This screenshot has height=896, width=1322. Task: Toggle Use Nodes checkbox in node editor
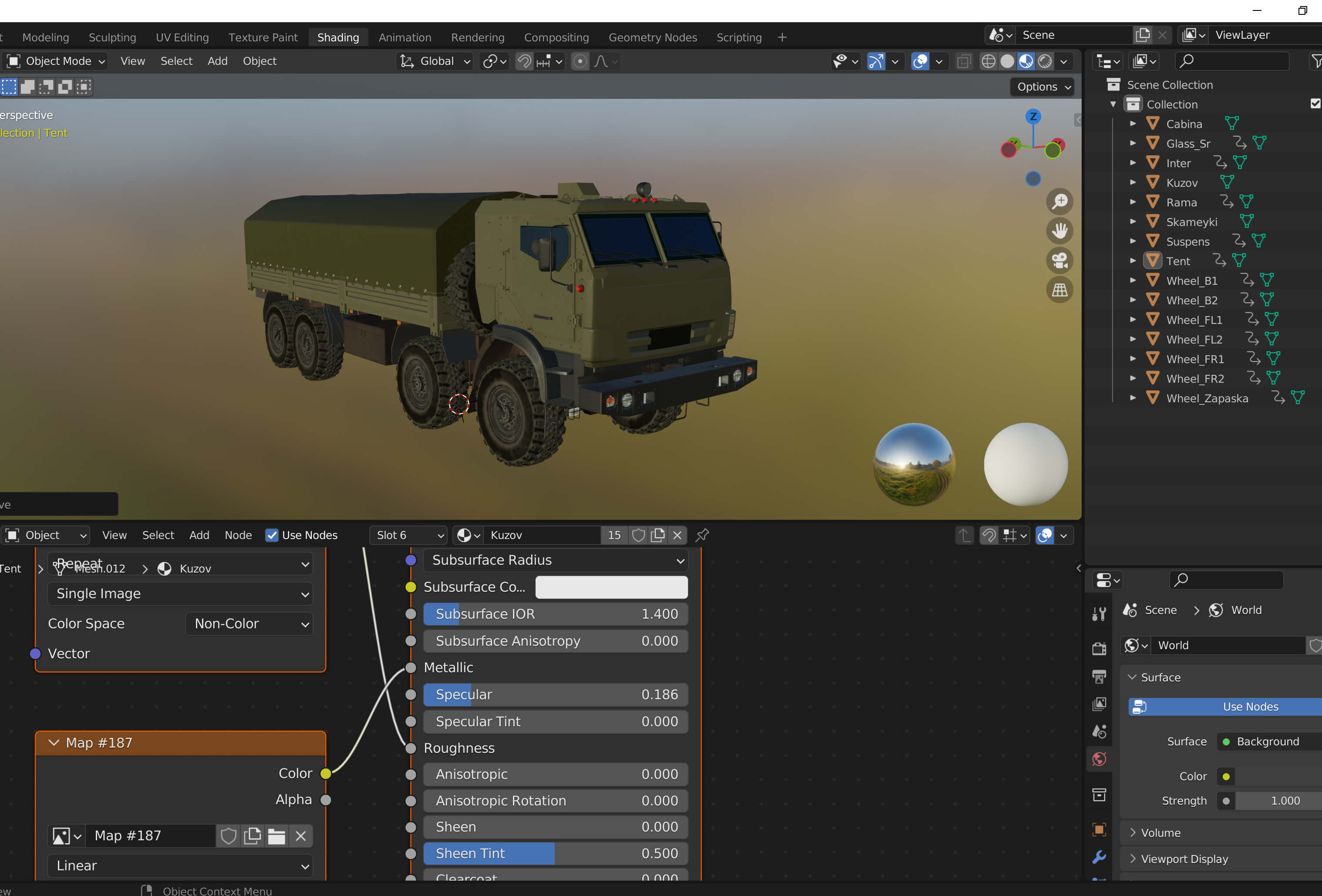click(x=271, y=536)
